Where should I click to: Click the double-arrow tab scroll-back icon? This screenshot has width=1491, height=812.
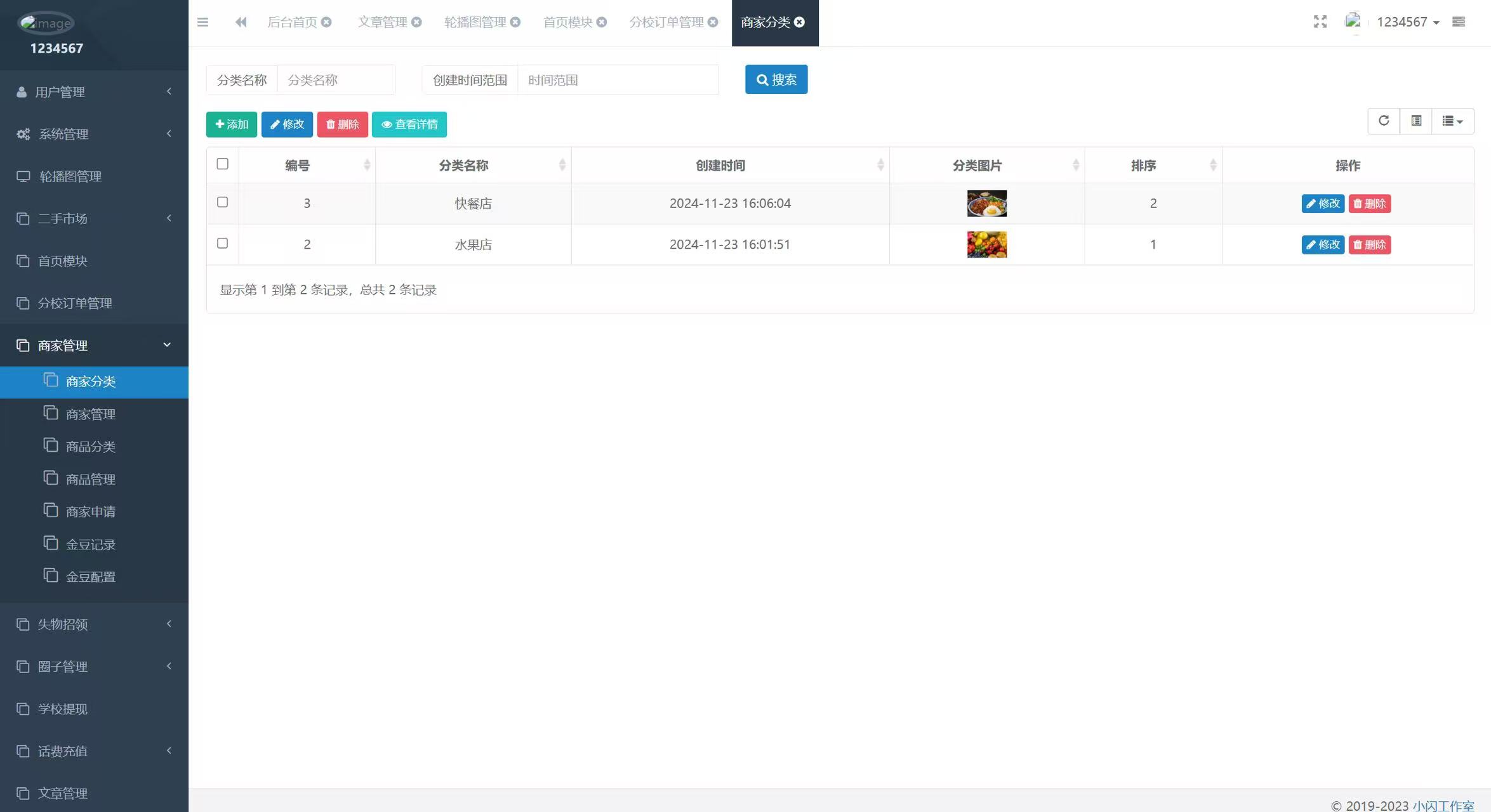(x=241, y=22)
